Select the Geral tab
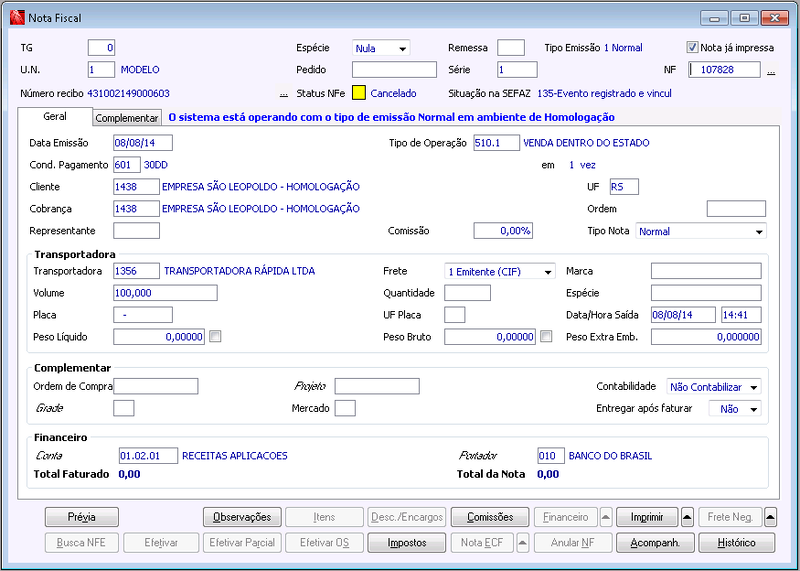The image size is (800, 571). point(55,116)
